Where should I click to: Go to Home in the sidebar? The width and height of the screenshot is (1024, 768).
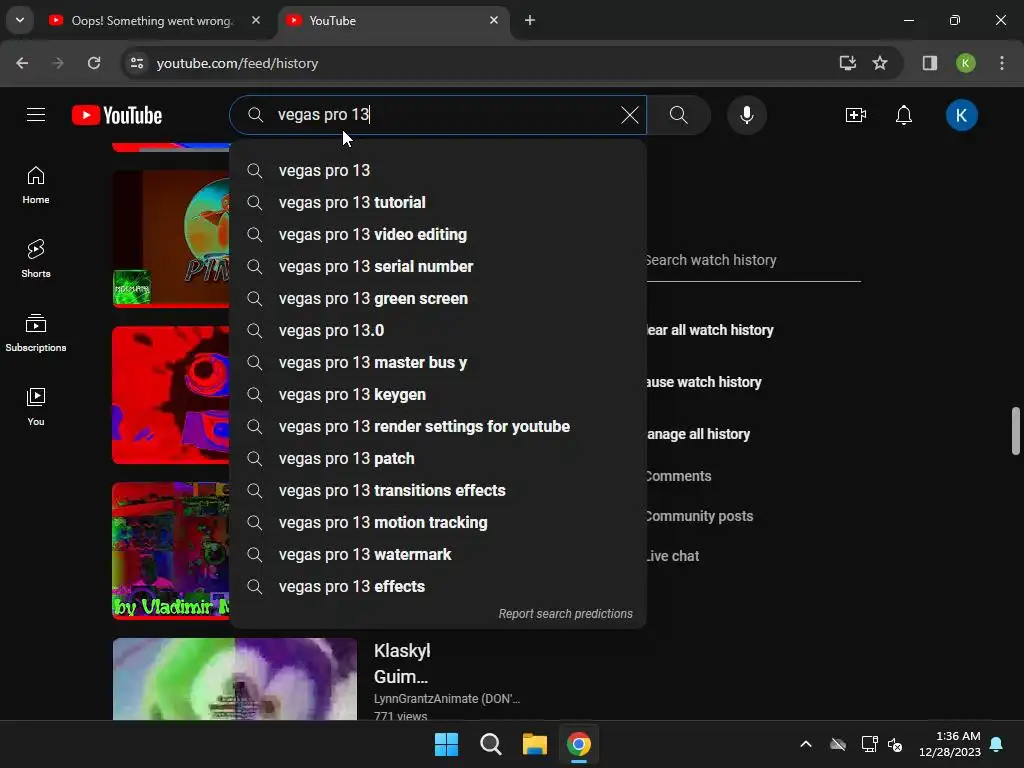36,185
